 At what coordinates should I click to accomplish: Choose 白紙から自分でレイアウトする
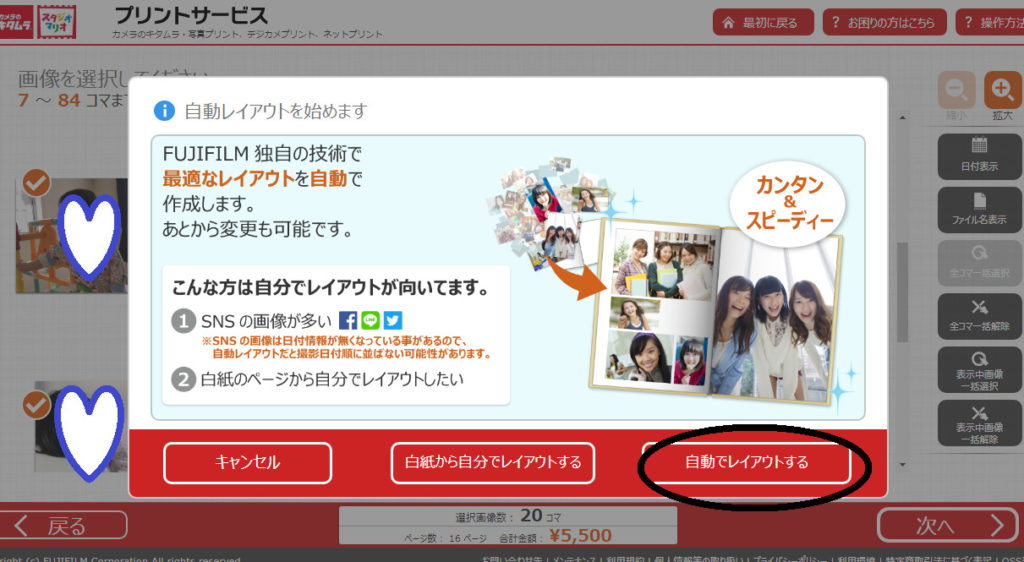(x=492, y=463)
